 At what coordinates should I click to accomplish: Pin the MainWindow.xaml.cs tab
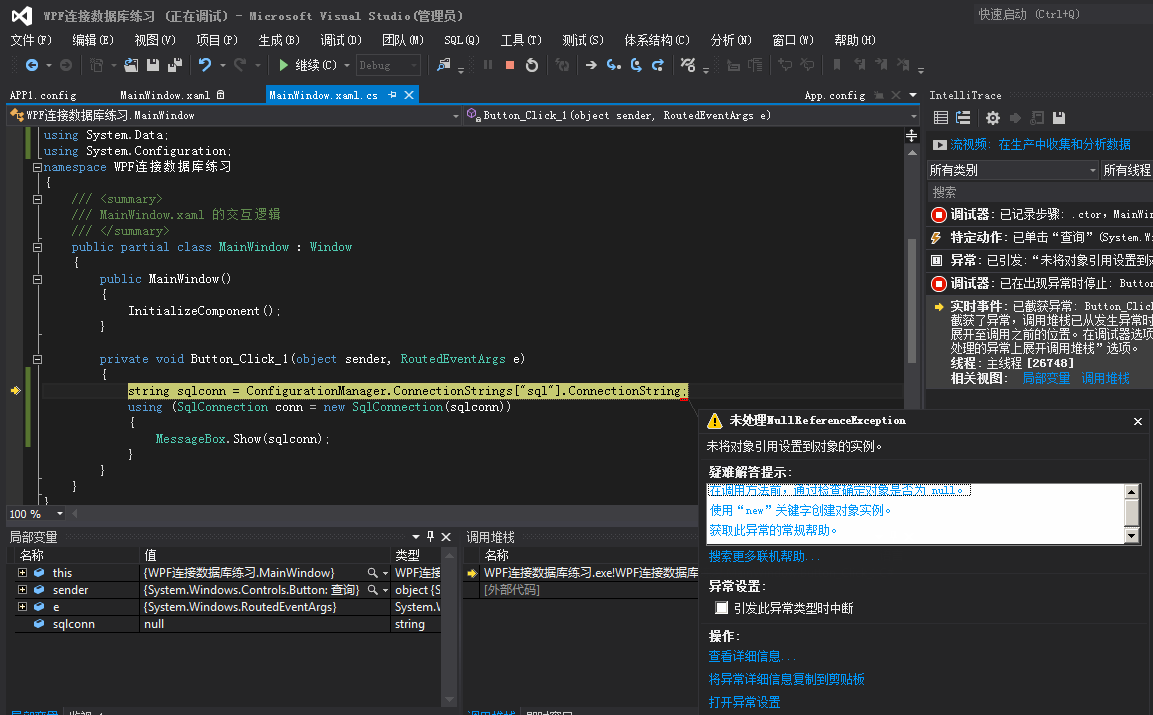(393, 95)
